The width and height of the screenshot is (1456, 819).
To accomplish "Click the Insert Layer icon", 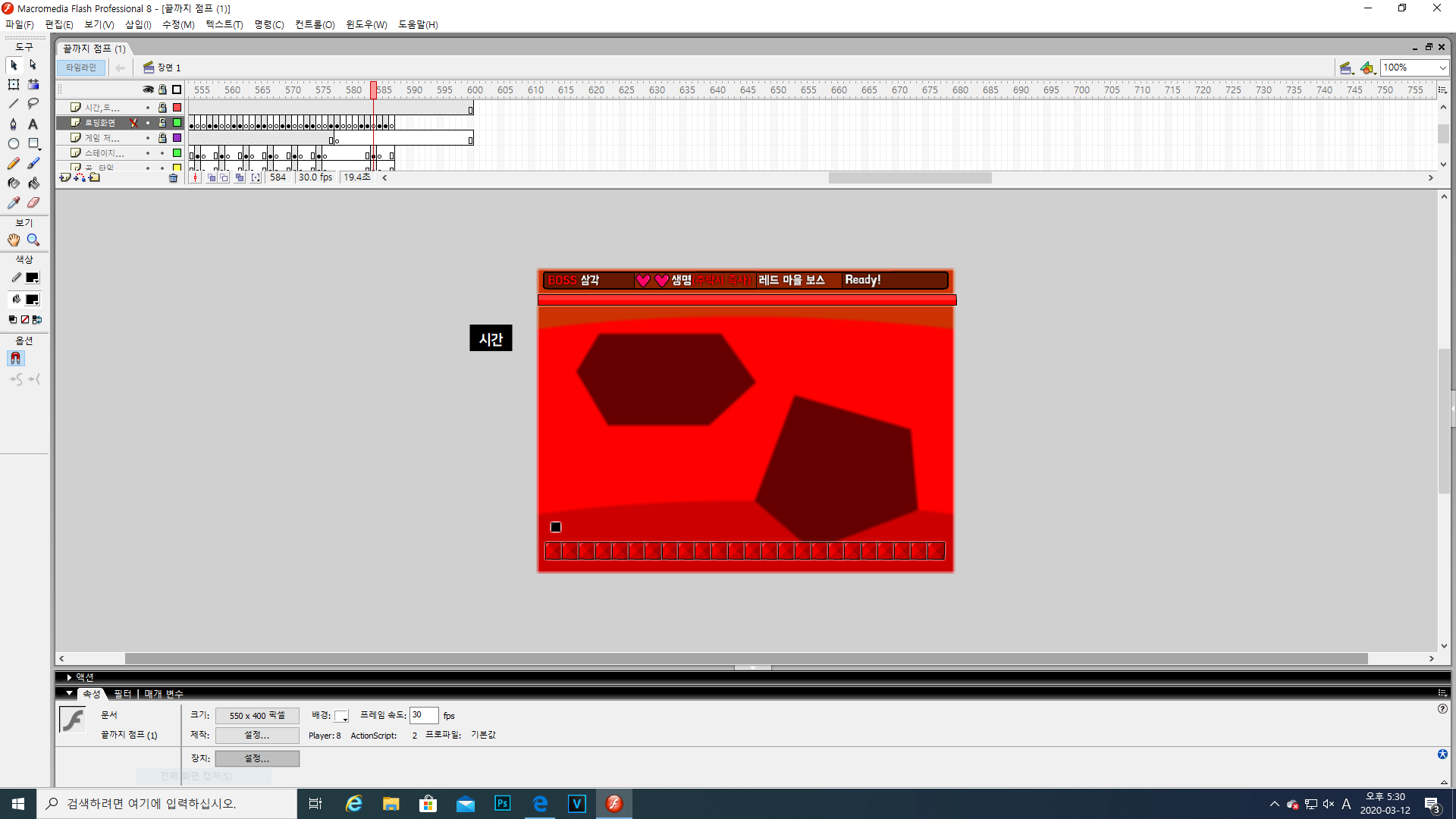I will [x=65, y=177].
